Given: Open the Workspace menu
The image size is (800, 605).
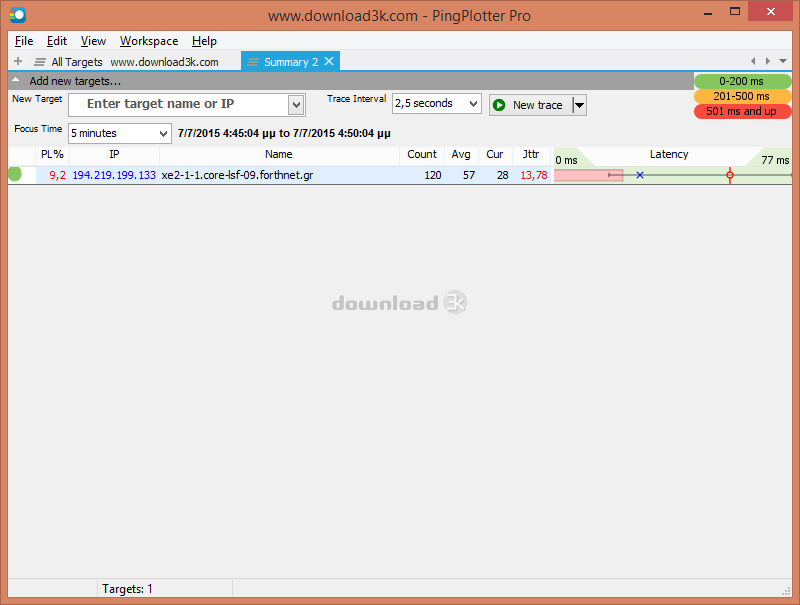Looking at the screenshot, I should point(149,41).
